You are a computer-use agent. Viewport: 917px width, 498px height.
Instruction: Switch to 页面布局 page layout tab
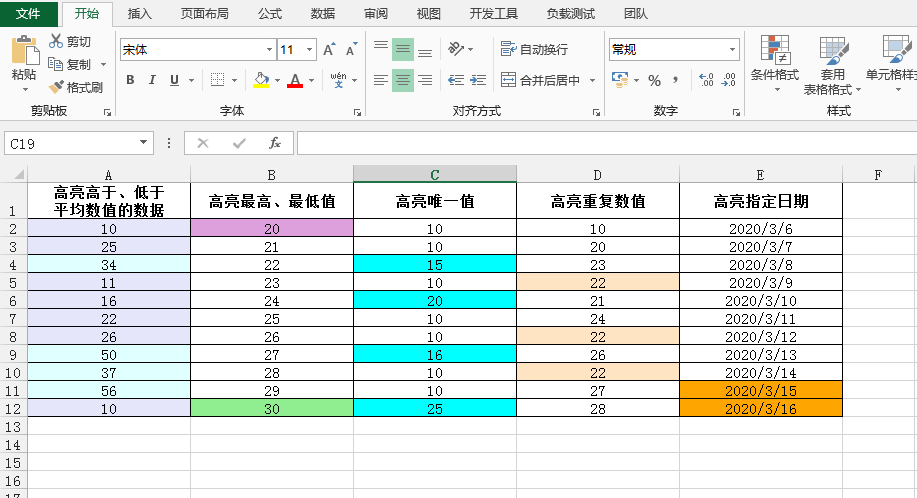pos(204,13)
